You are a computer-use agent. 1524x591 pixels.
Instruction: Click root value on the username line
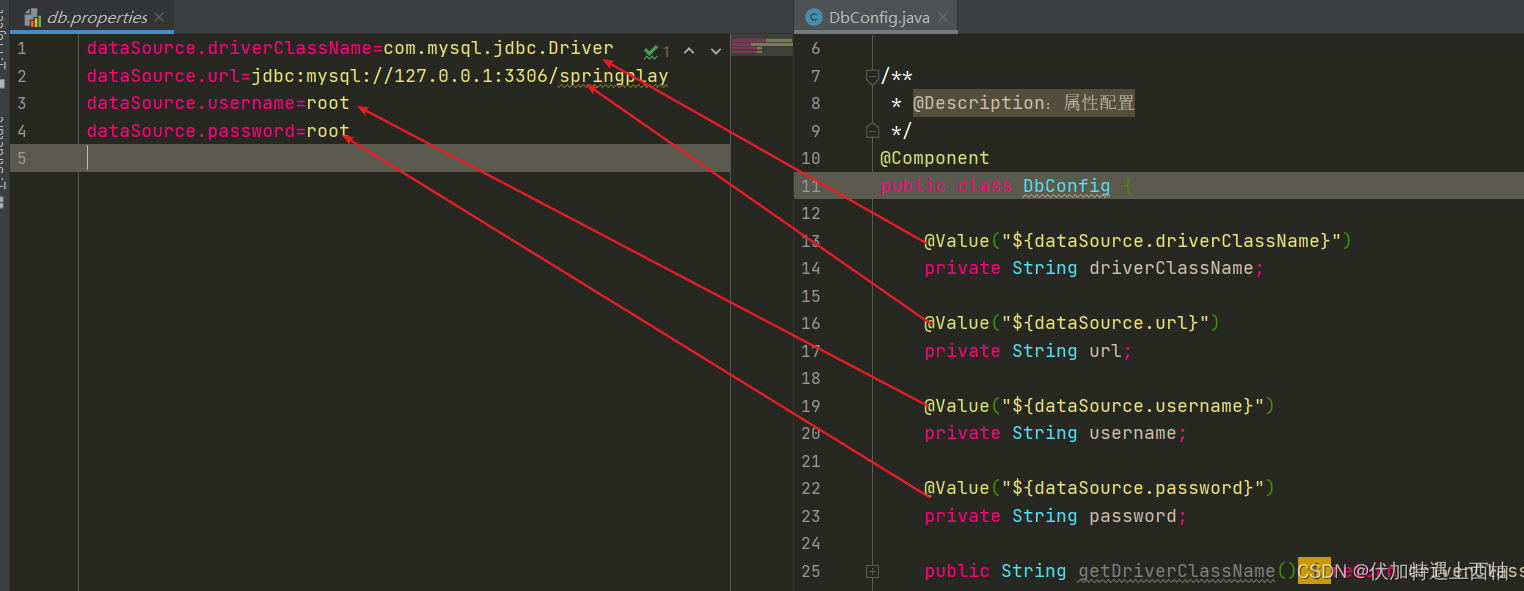pyautogui.click(x=328, y=103)
